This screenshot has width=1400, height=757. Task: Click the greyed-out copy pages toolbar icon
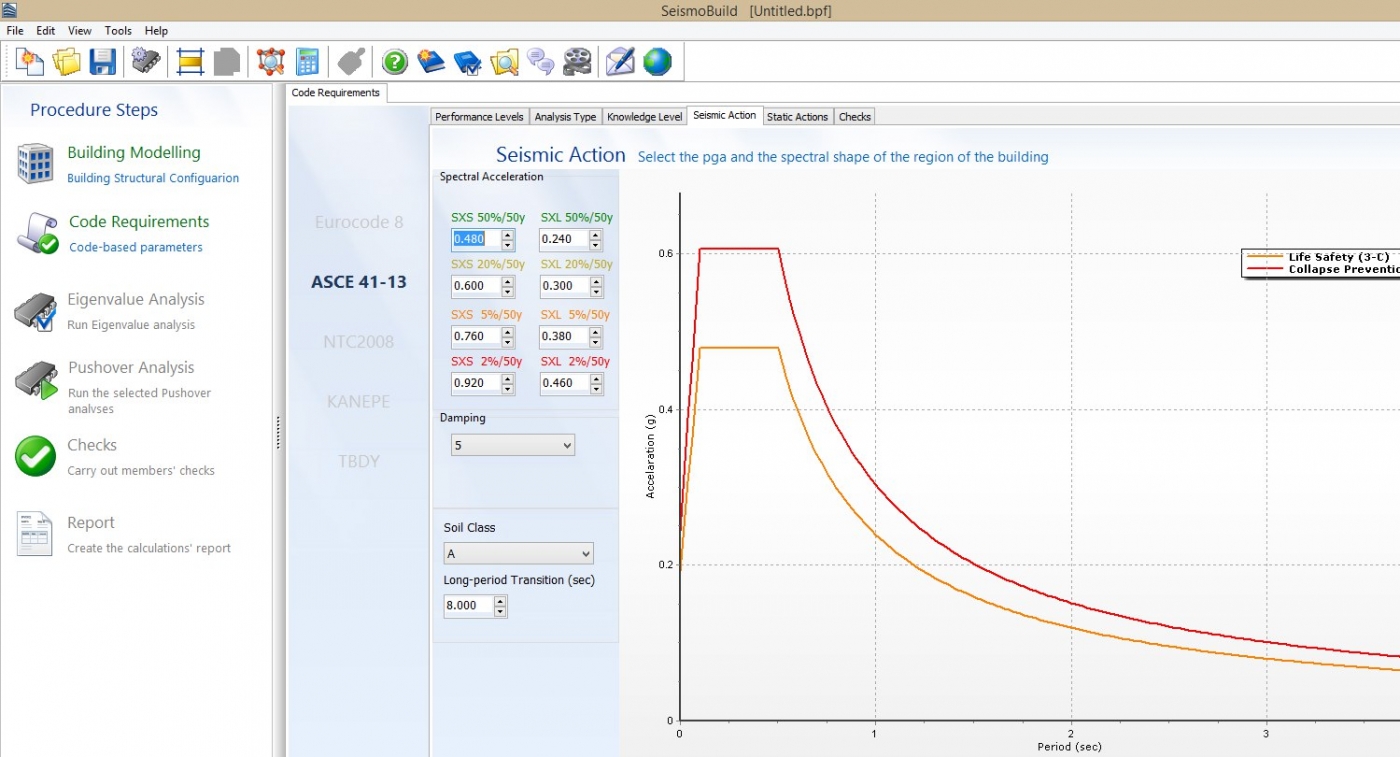point(227,62)
